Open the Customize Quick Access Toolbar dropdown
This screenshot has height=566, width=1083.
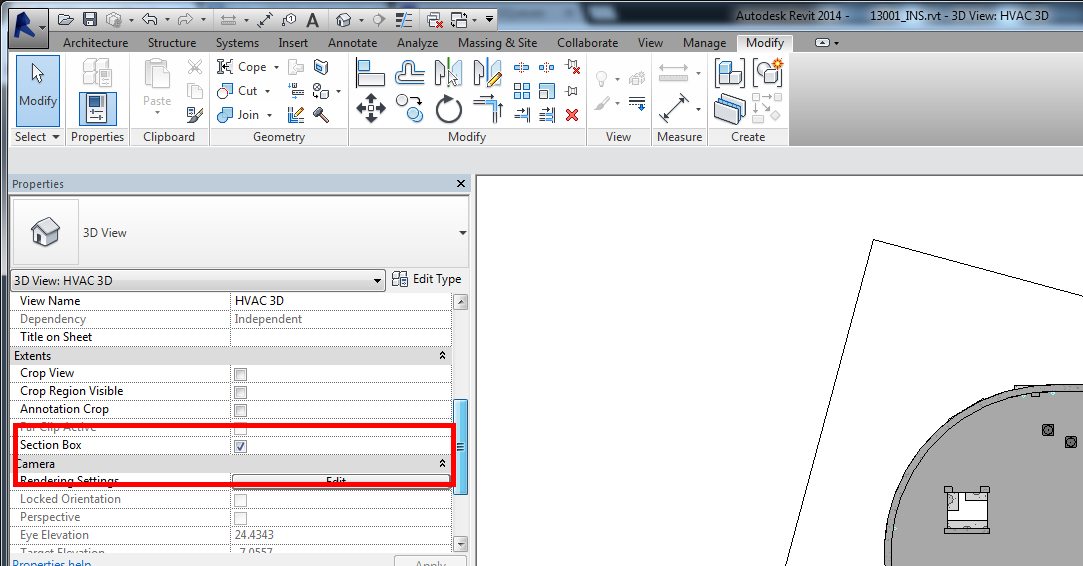[x=489, y=19]
